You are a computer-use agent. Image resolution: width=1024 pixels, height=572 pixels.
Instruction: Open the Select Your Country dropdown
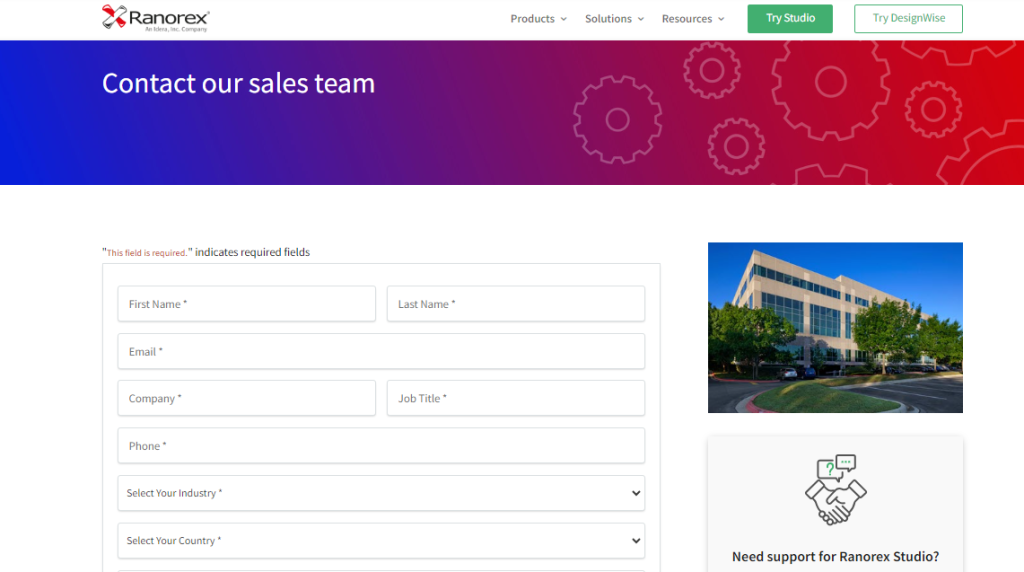pos(381,541)
